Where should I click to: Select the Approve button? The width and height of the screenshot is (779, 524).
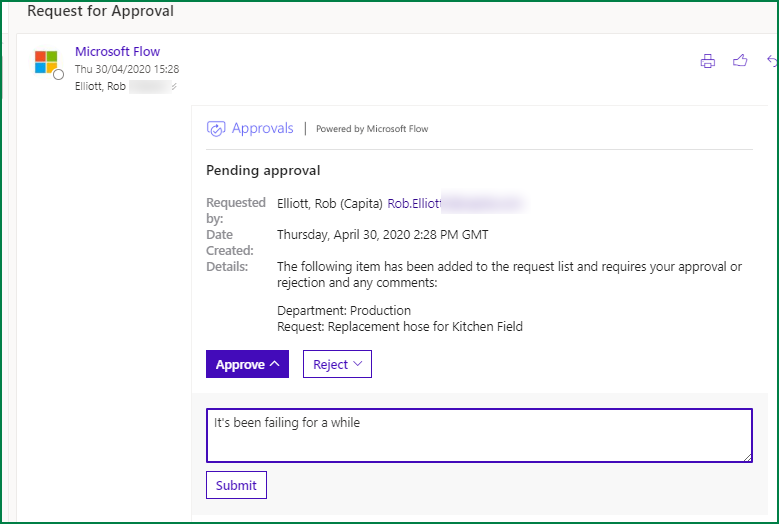tap(247, 364)
